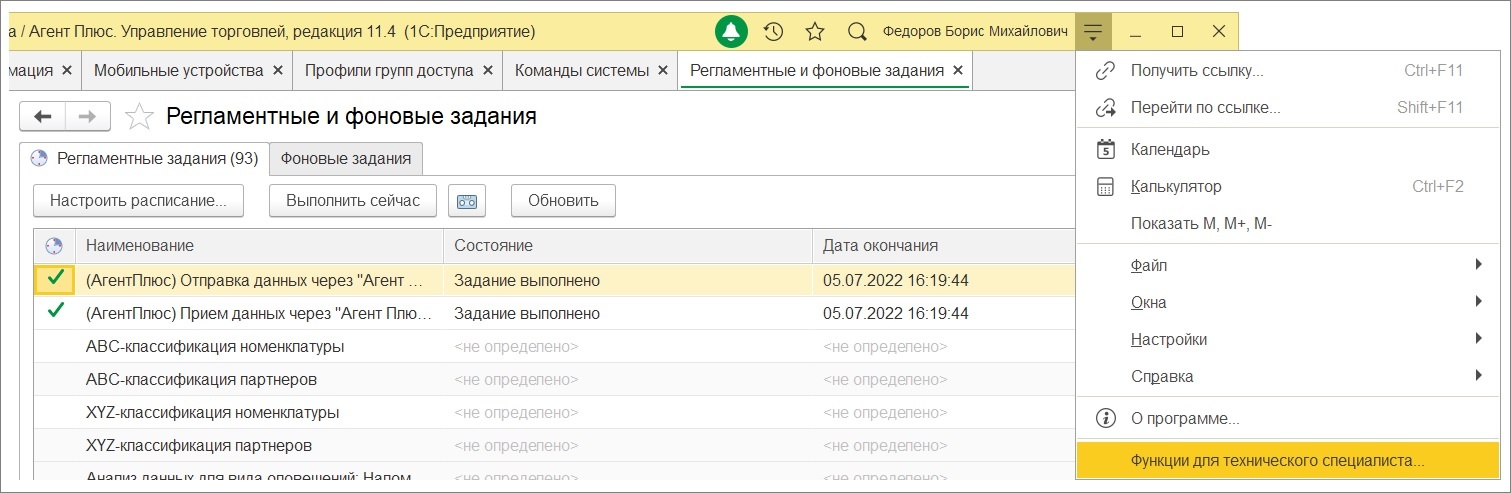Close the Регламентные и фоновые задания tab

click(x=958, y=71)
